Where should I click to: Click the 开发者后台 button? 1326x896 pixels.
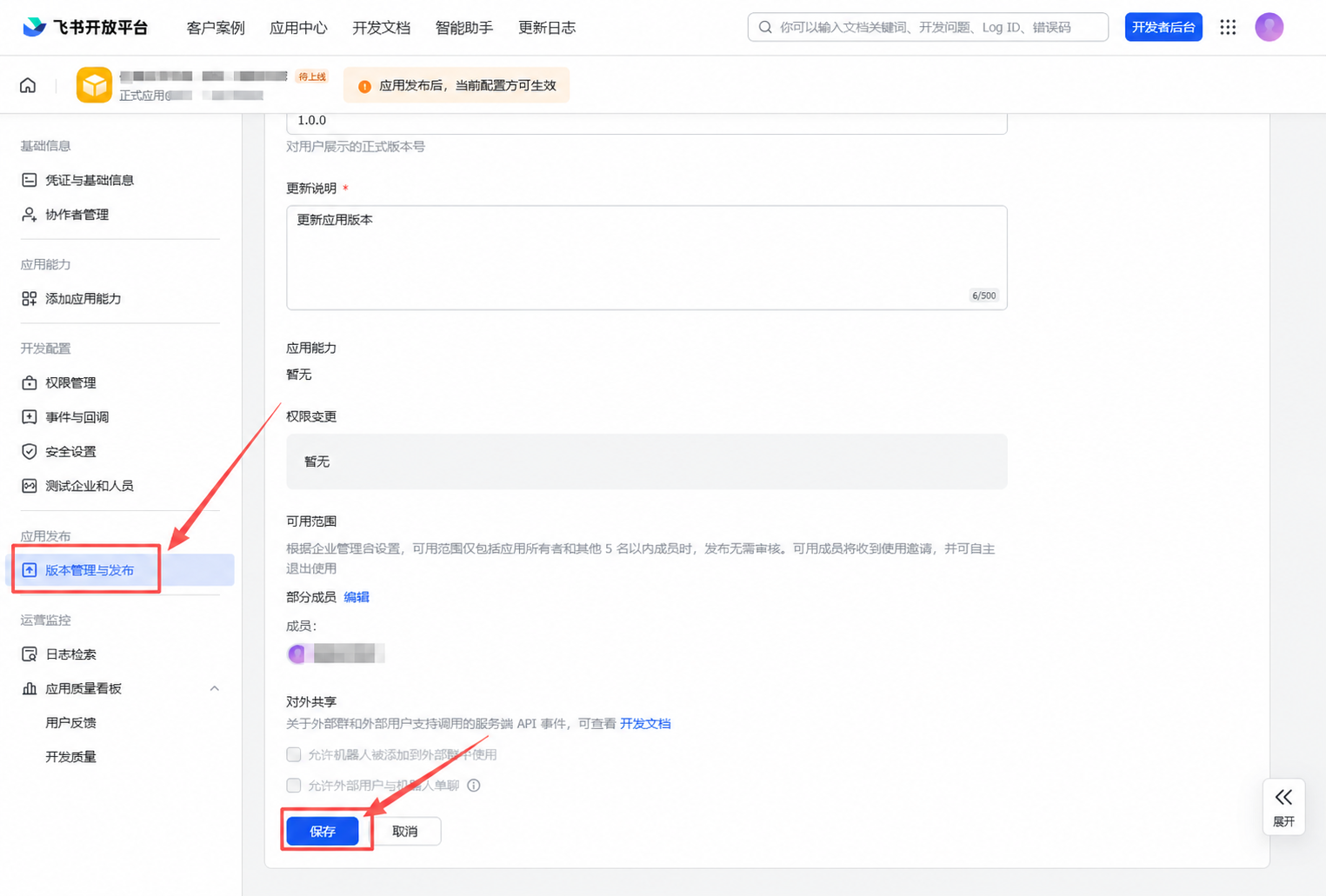[1163, 27]
